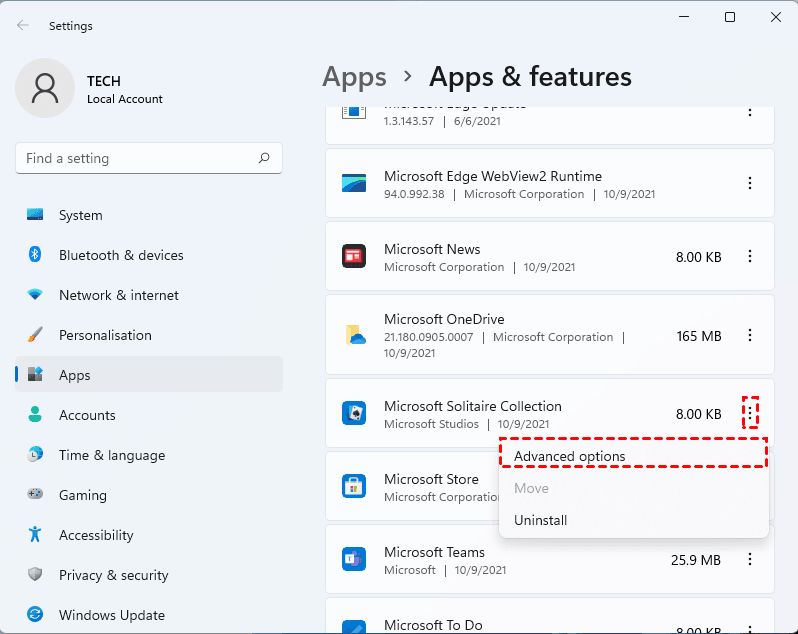Open three-dot menu for Microsoft Teams
This screenshot has width=798, height=634.
click(x=750, y=560)
